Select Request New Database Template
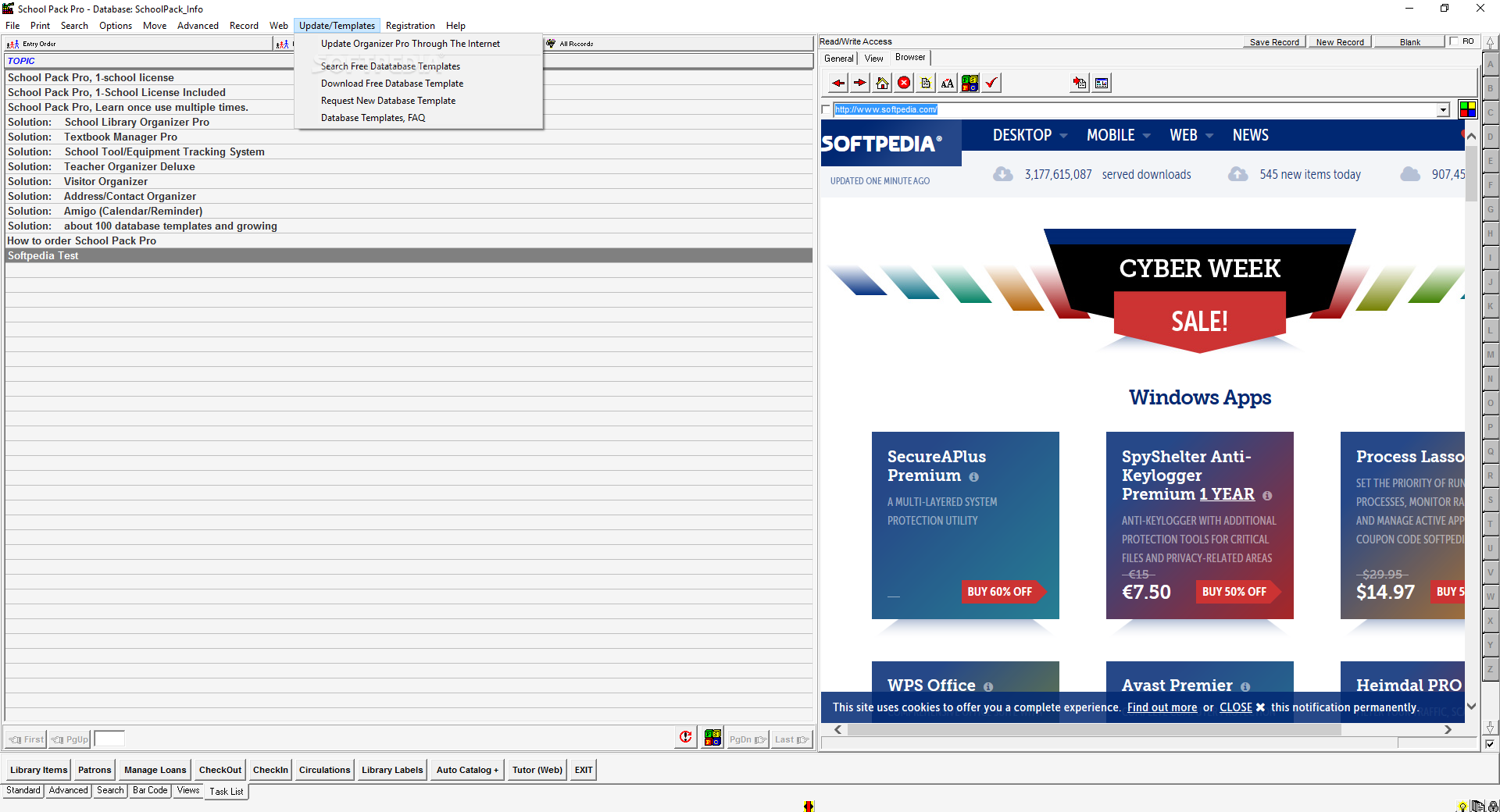 (x=388, y=101)
